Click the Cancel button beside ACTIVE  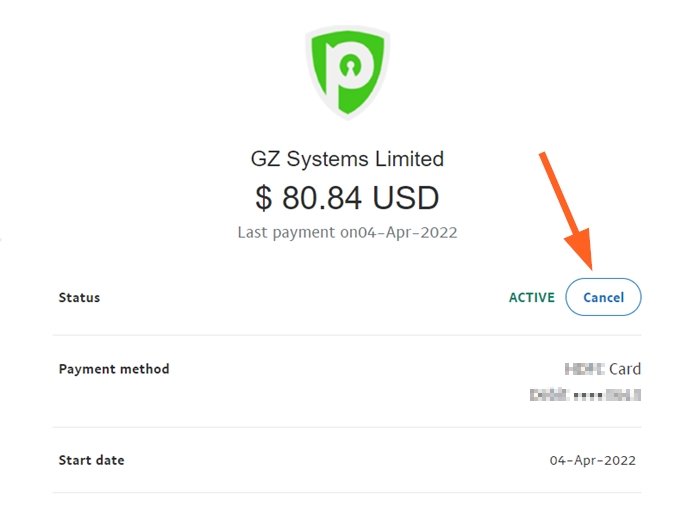click(603, 297)
